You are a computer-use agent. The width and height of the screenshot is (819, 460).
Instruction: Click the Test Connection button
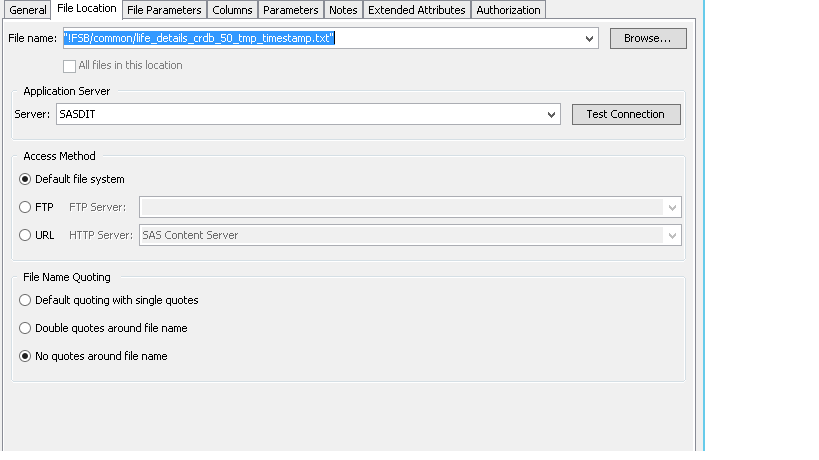625,114
